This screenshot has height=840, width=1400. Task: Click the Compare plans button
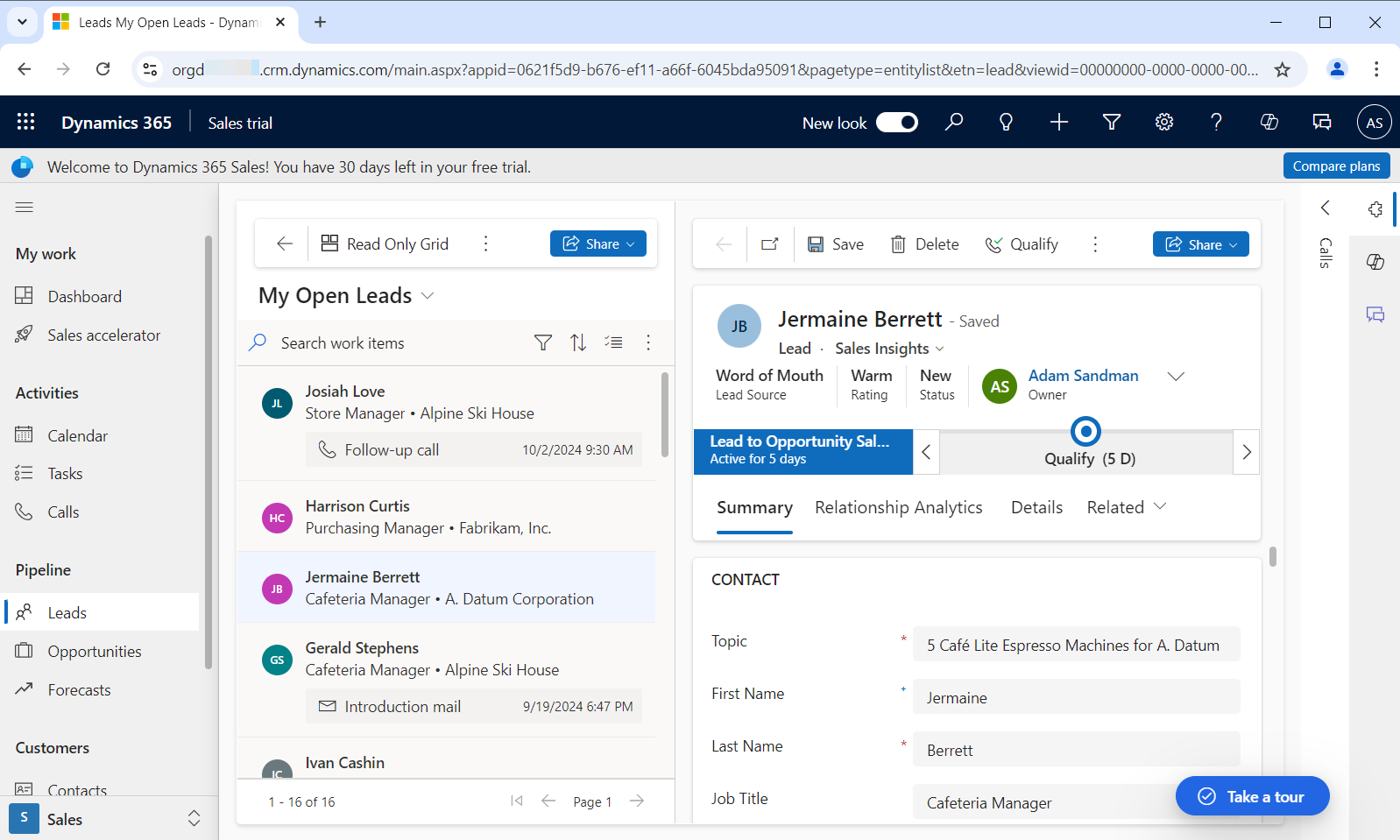click(x=1336, y=166)
